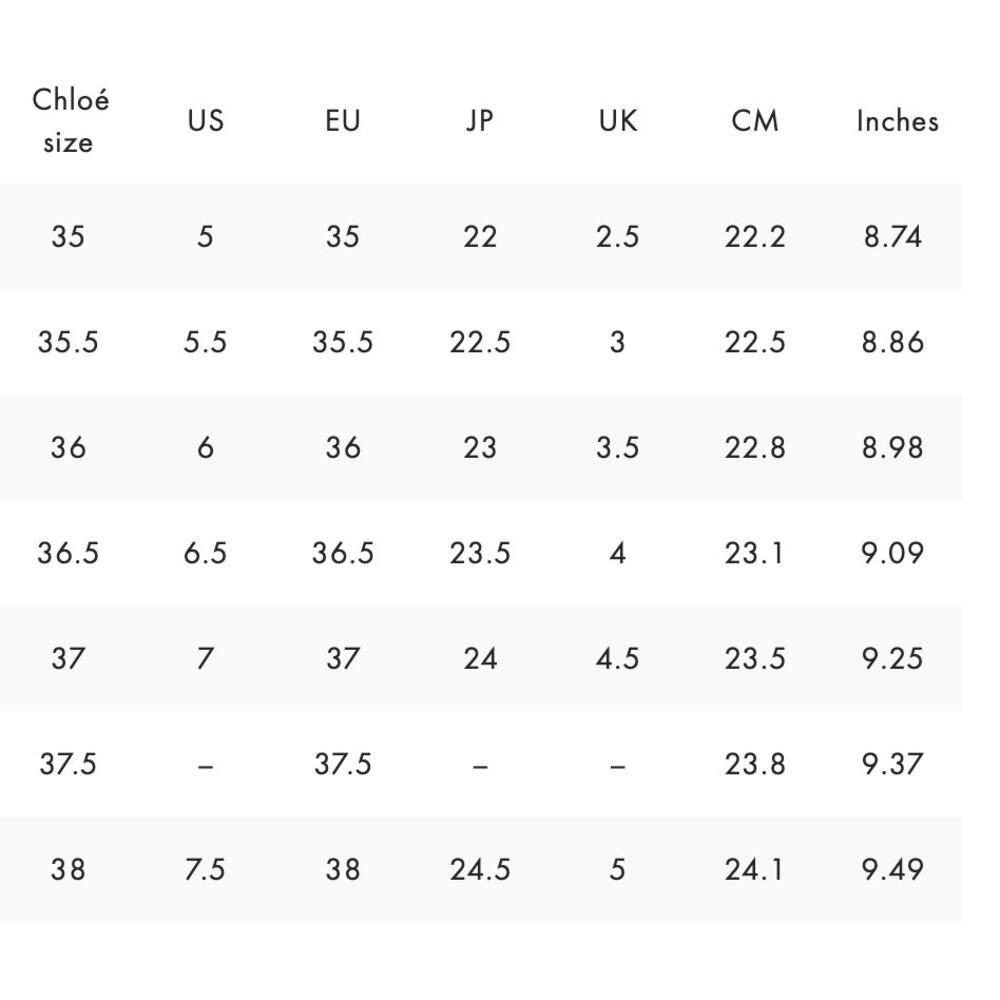Image resolution: width=1000 pixels, height=1000 pixels.
Task: Click the US column header
Action: click(205, 121)
